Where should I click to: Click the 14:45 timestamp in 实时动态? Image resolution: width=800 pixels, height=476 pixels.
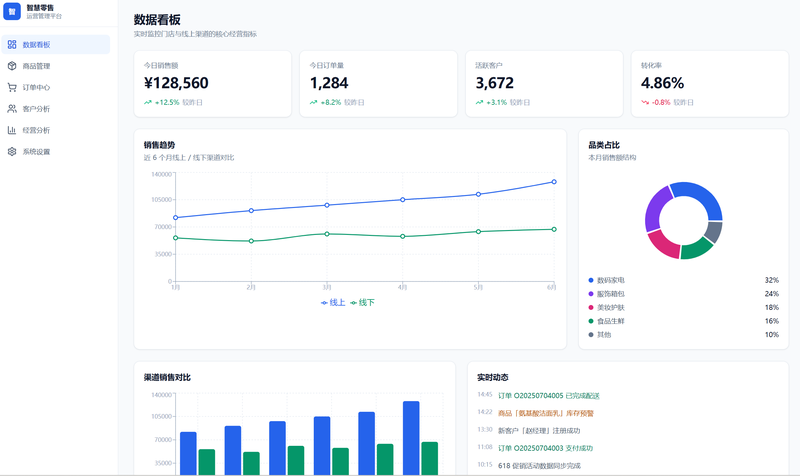pos(485,394)
